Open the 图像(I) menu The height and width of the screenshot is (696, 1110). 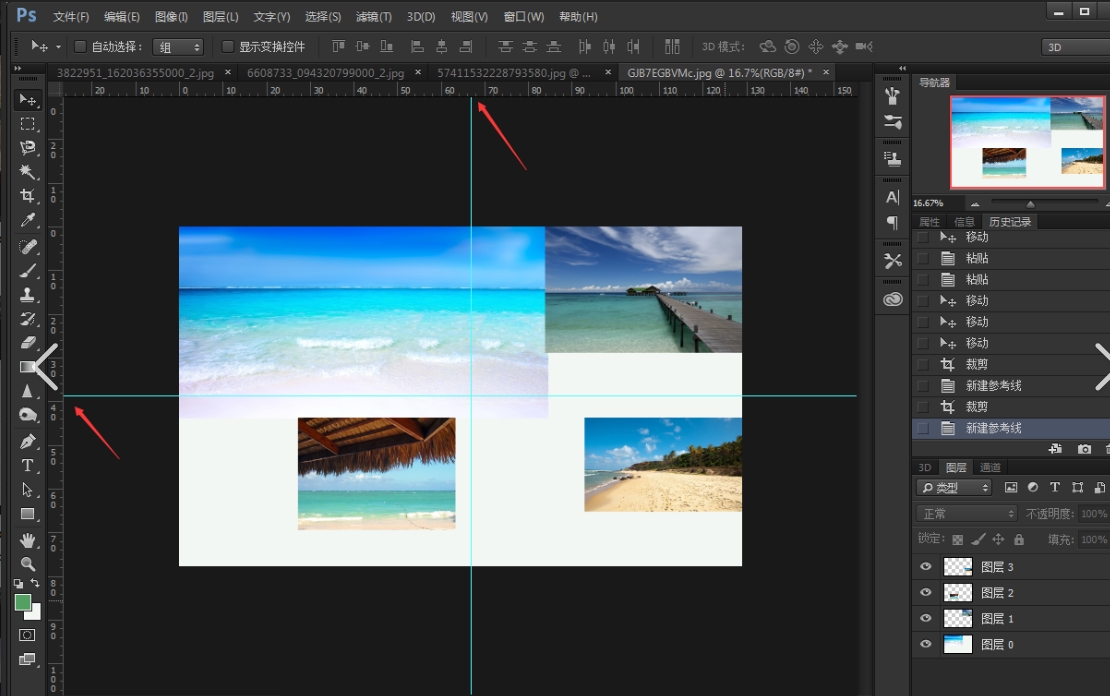(x=171, y=16)
